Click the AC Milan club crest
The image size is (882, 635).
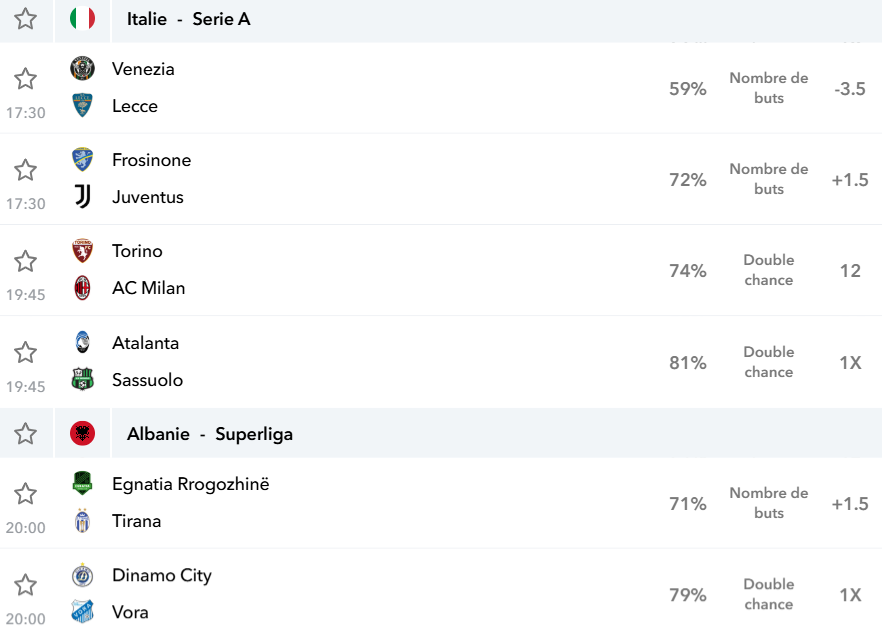(83, 288)
